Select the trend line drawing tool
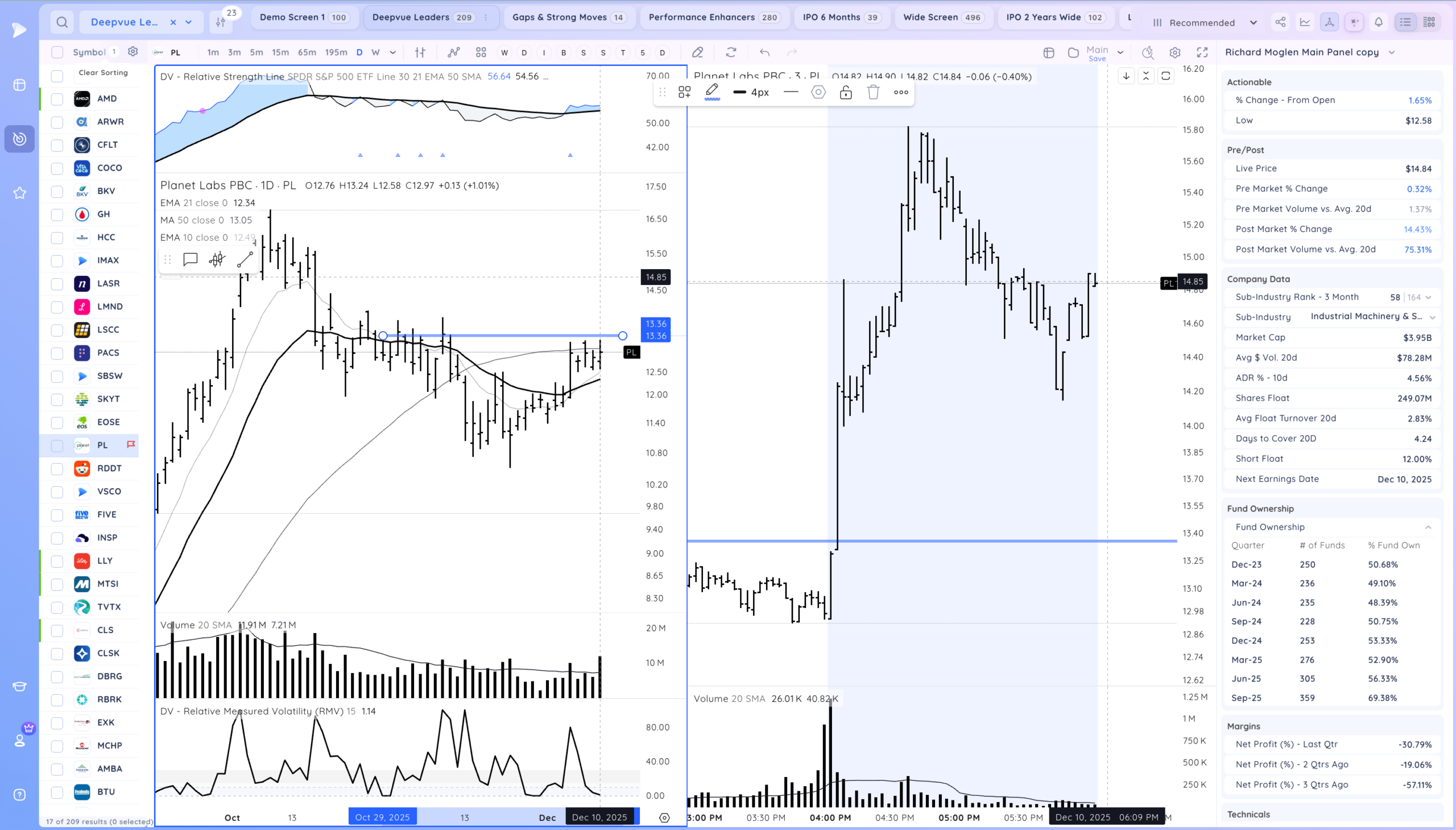Viewport: 1456px width, 830px height. click(x=245, y=259)
